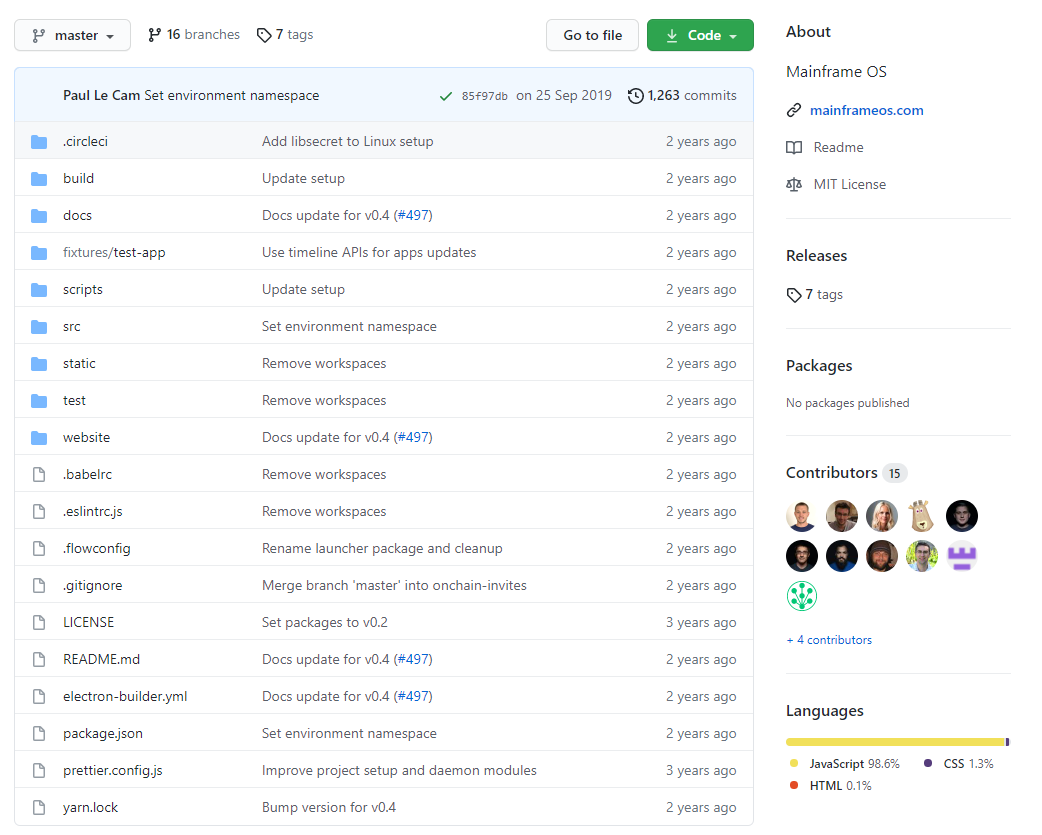Image resolution: width=1042 pixels, height=835 pixels.
Task: View the 16 branches link
Action: [193, 35]
